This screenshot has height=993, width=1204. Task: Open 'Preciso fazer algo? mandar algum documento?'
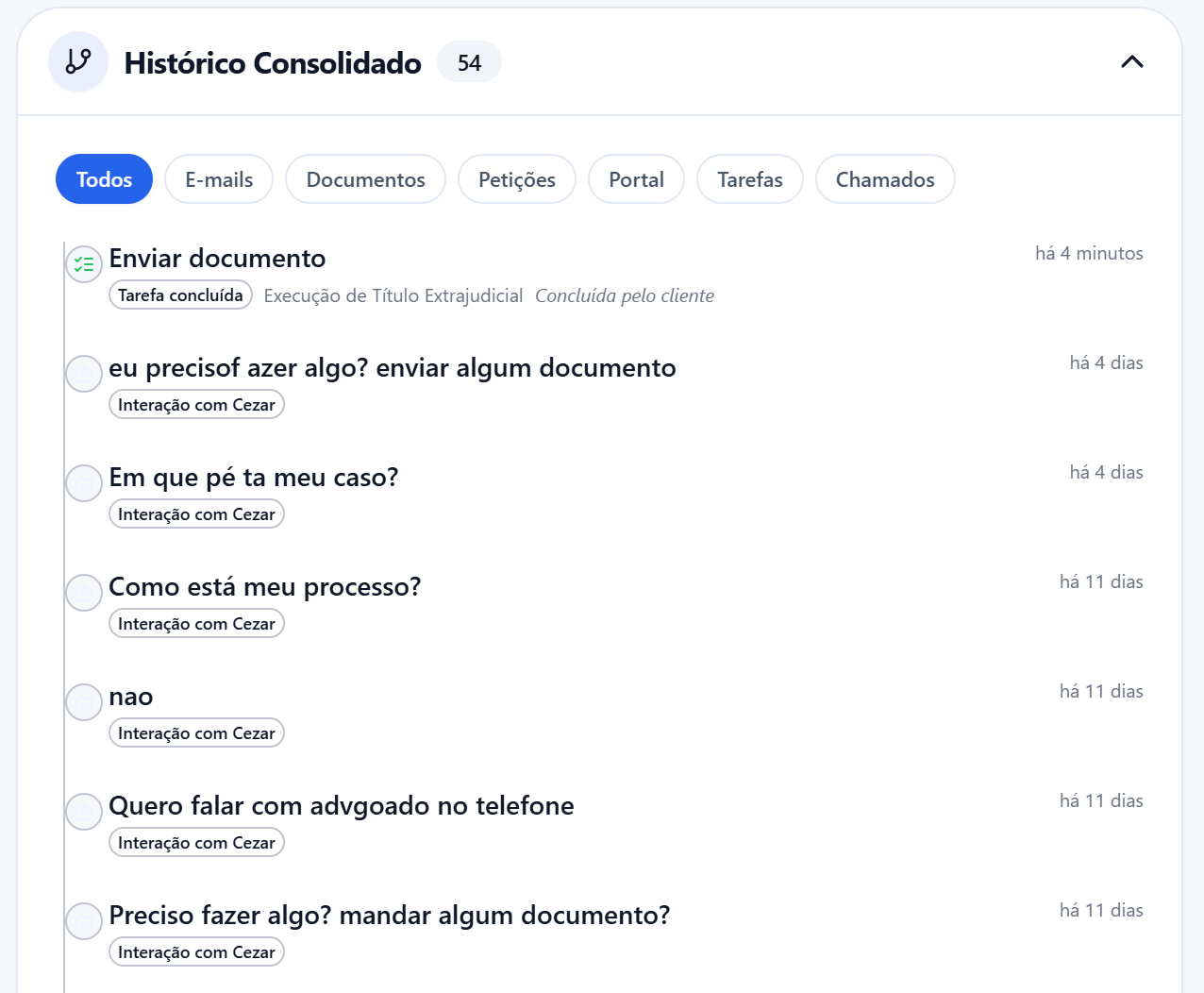point(390,916)
